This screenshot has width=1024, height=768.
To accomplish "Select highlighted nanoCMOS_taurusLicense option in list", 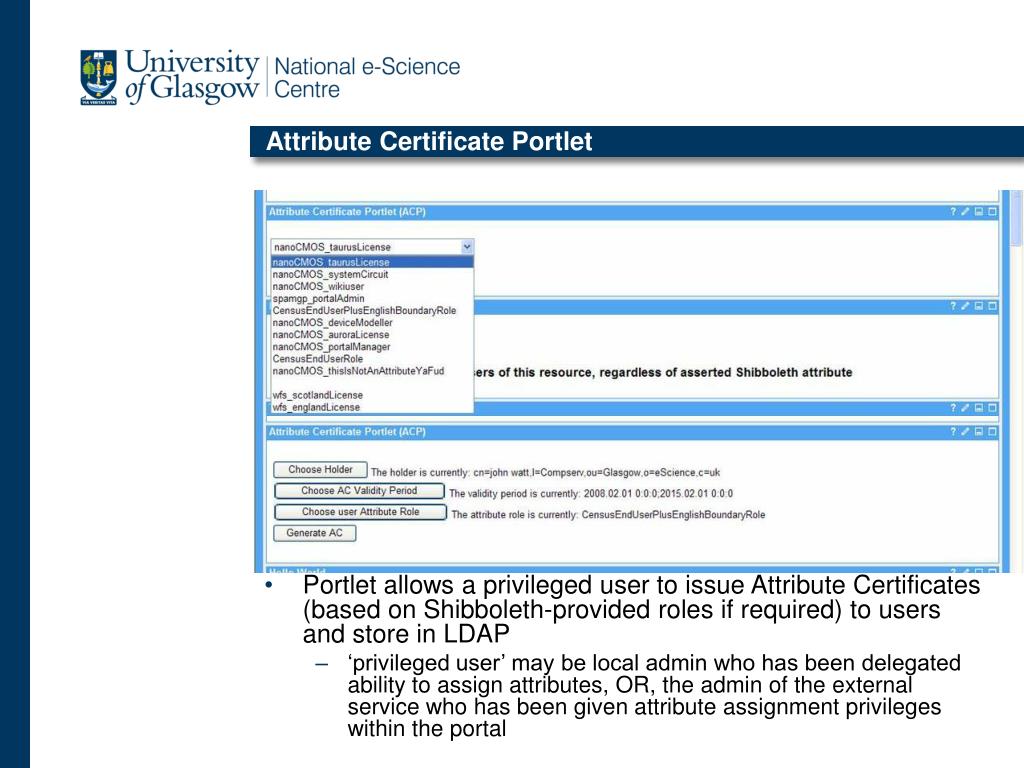I will pyautogui.click(x=372, y=262).
